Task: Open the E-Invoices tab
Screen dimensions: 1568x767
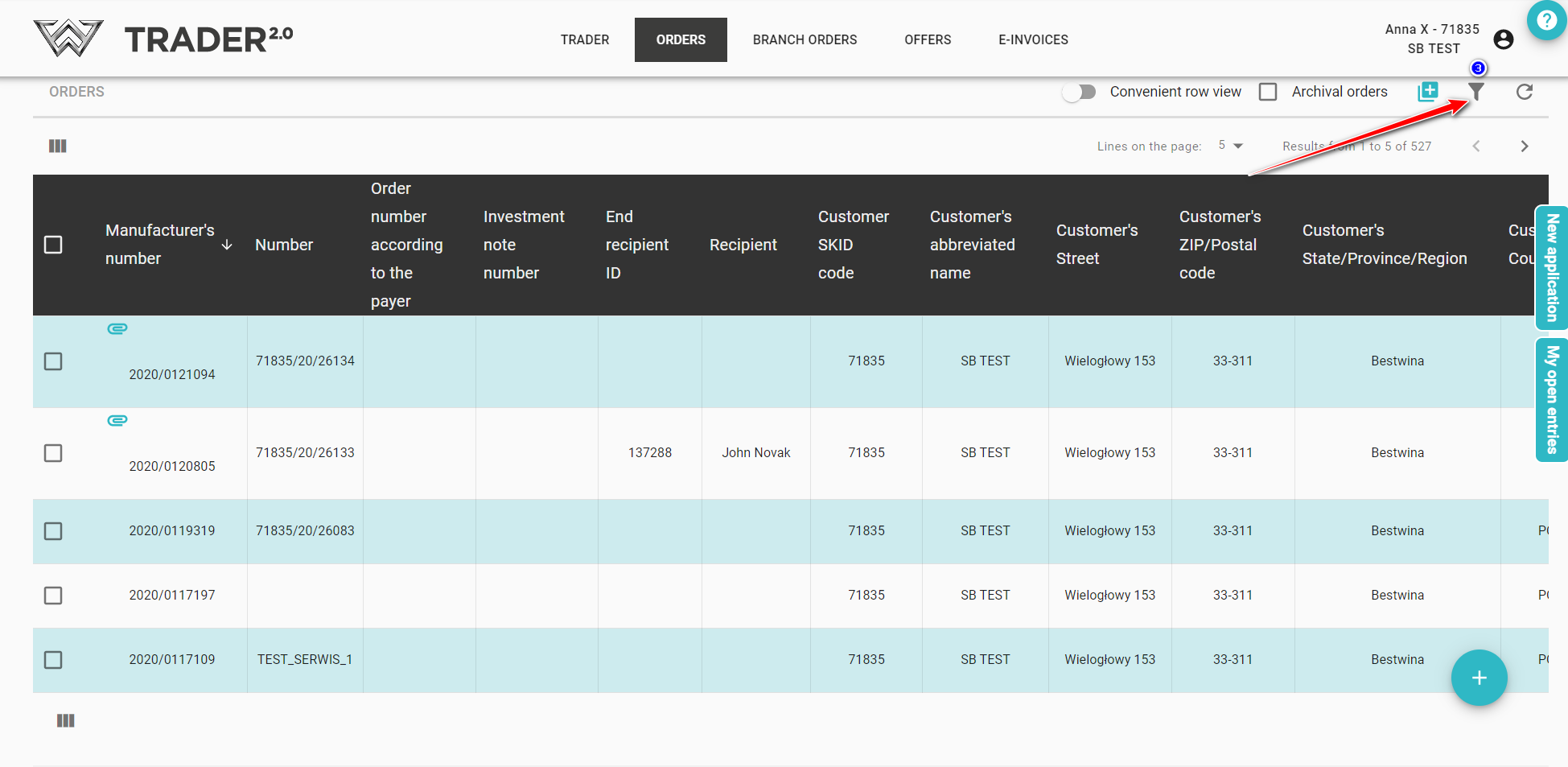Action: pyautogui.click(x=1033, y=39)
